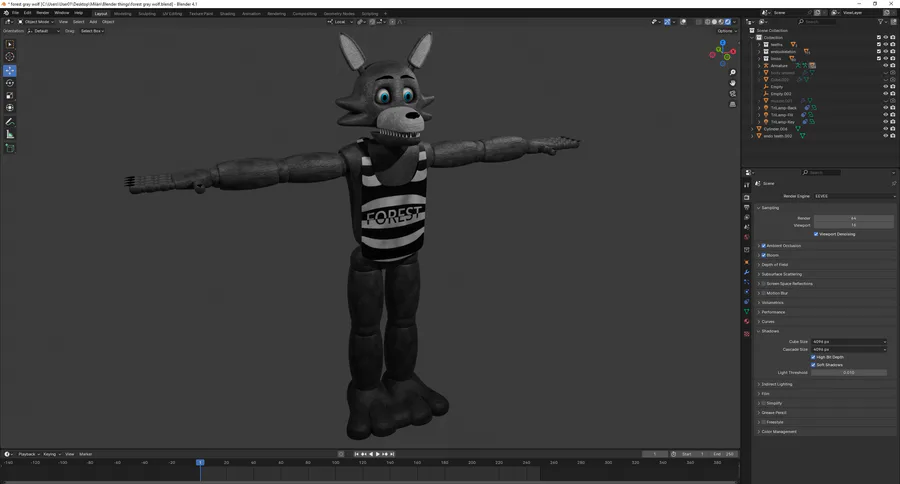
Task: Open the Cascade Size dropdown
Action: [849, 350]
